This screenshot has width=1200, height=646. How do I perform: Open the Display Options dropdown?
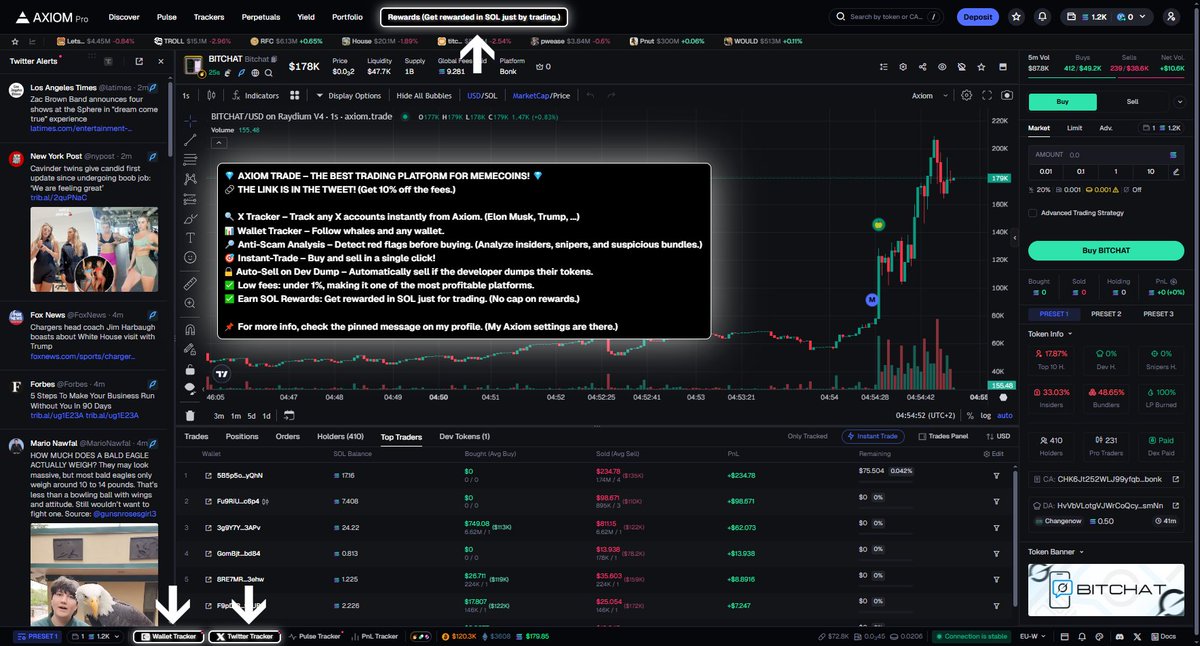349,96
